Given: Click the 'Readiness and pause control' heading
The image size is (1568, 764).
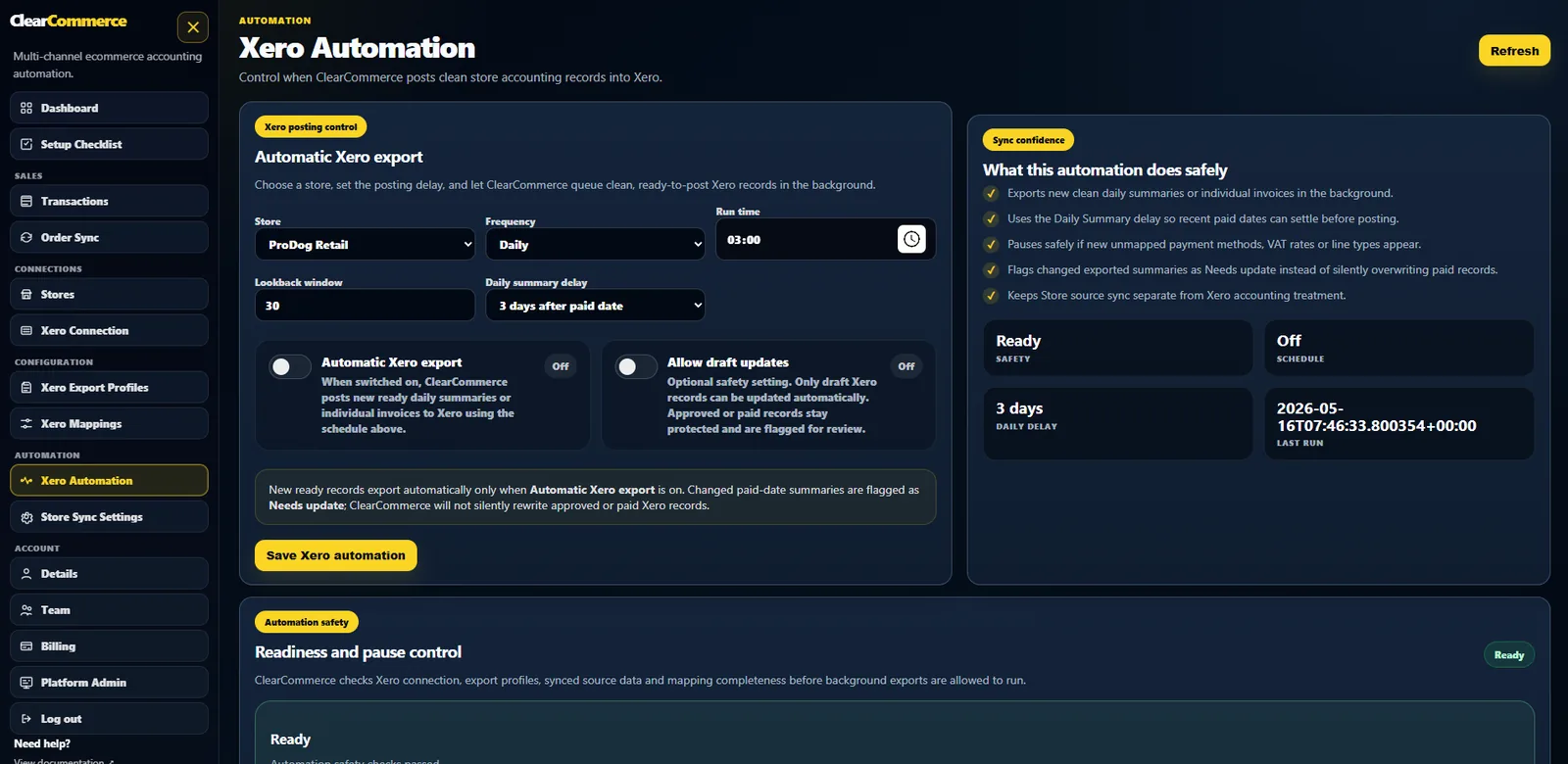Looking at the screenshot, I should [358, 652].
